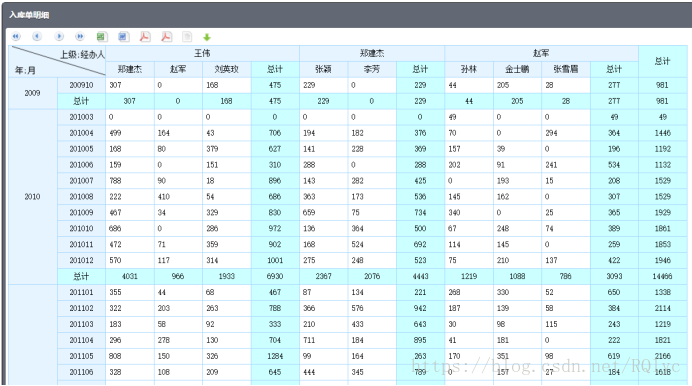This screenshot has height=386, width=692.
Task: Select the 201012 month row label
Action: (x=81, y=260)
